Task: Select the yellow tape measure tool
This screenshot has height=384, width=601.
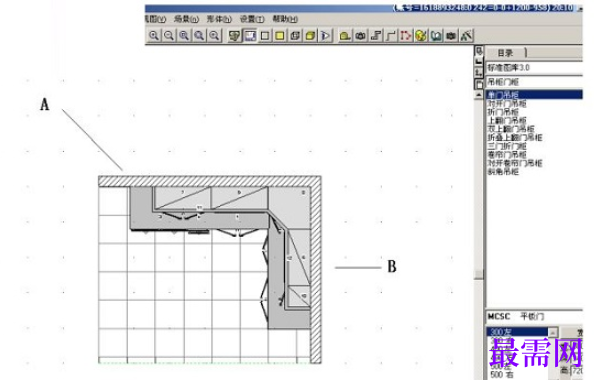Action: (x=345, y=36)
